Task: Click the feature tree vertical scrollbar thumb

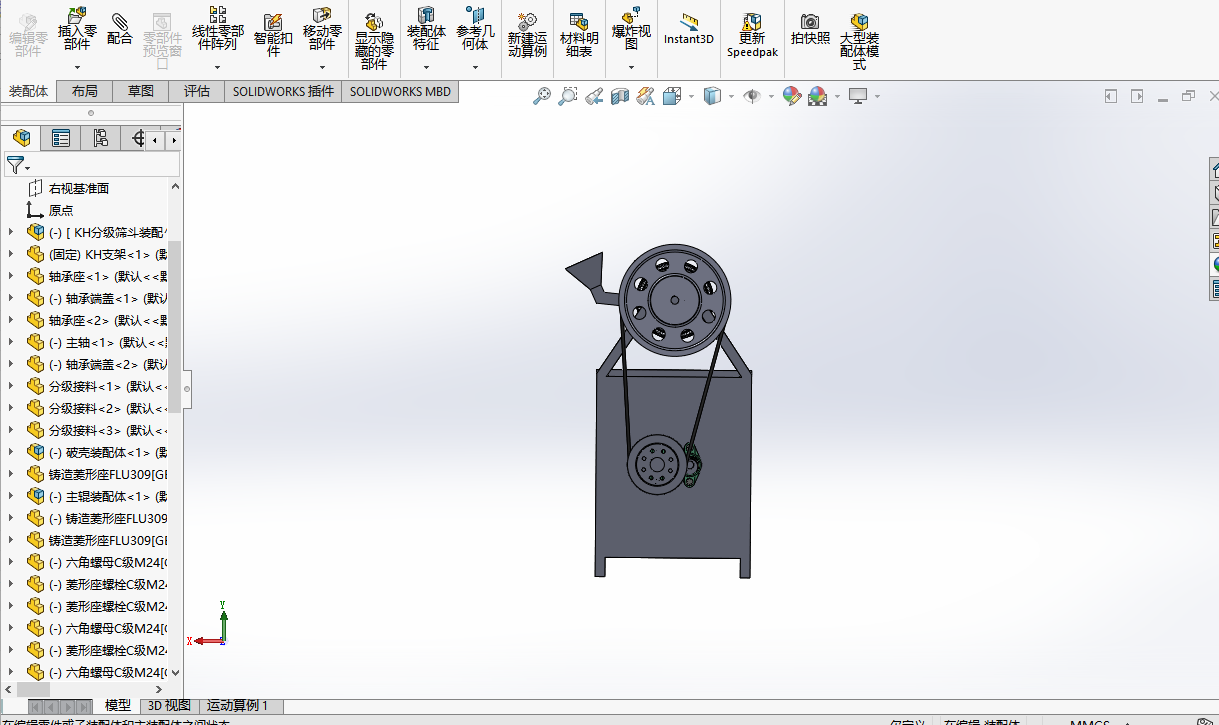Action: click(175, 327)
